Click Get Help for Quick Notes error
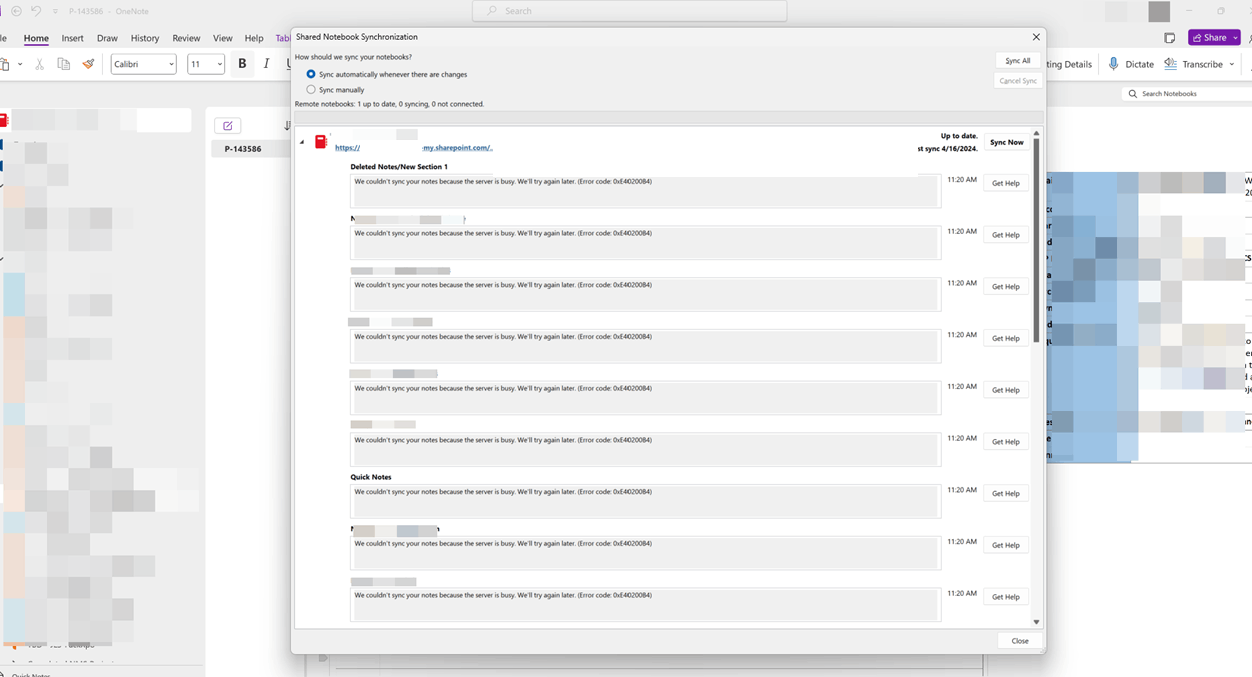 [1006, 493]
